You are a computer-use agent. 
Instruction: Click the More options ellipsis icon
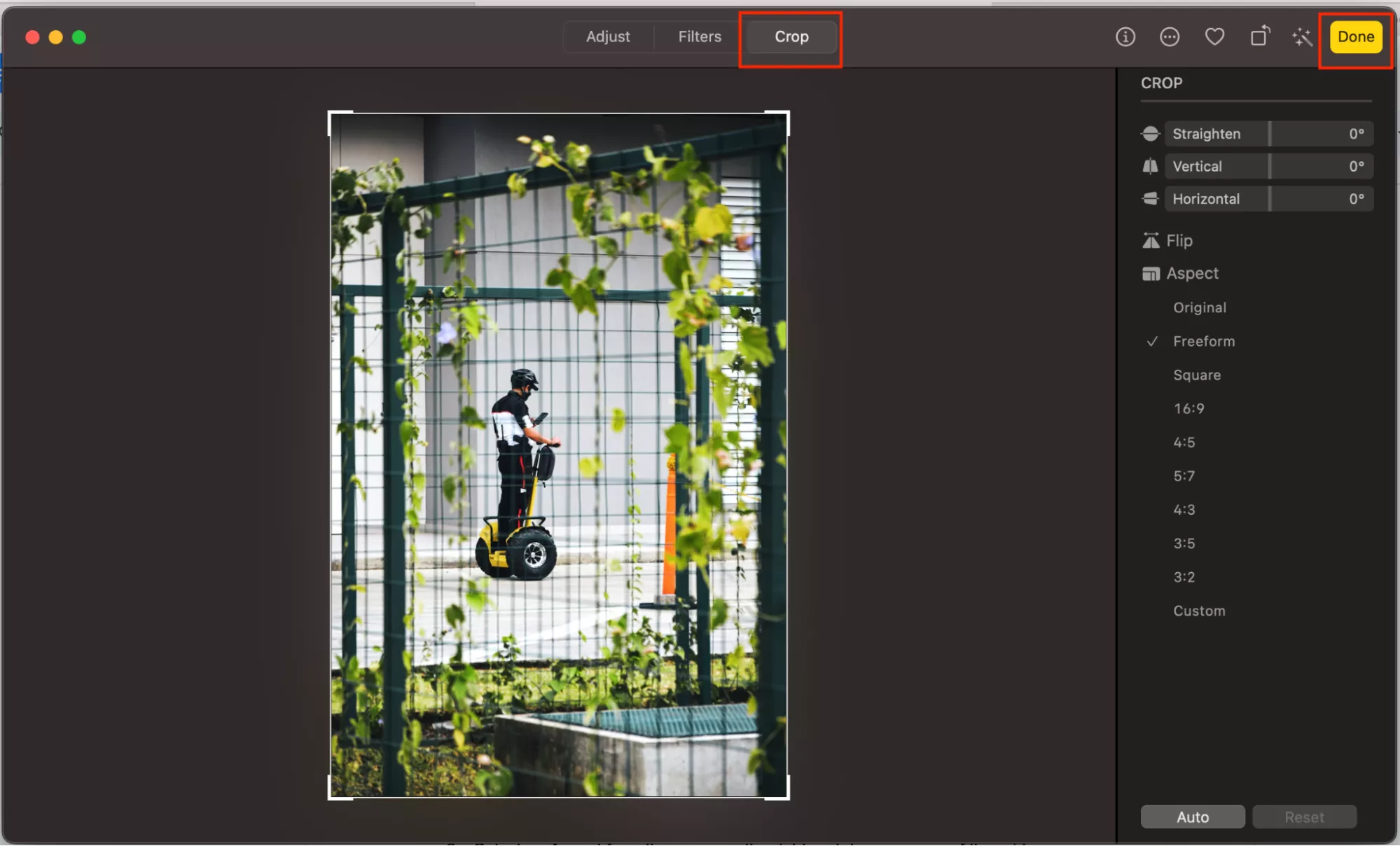1169,36
